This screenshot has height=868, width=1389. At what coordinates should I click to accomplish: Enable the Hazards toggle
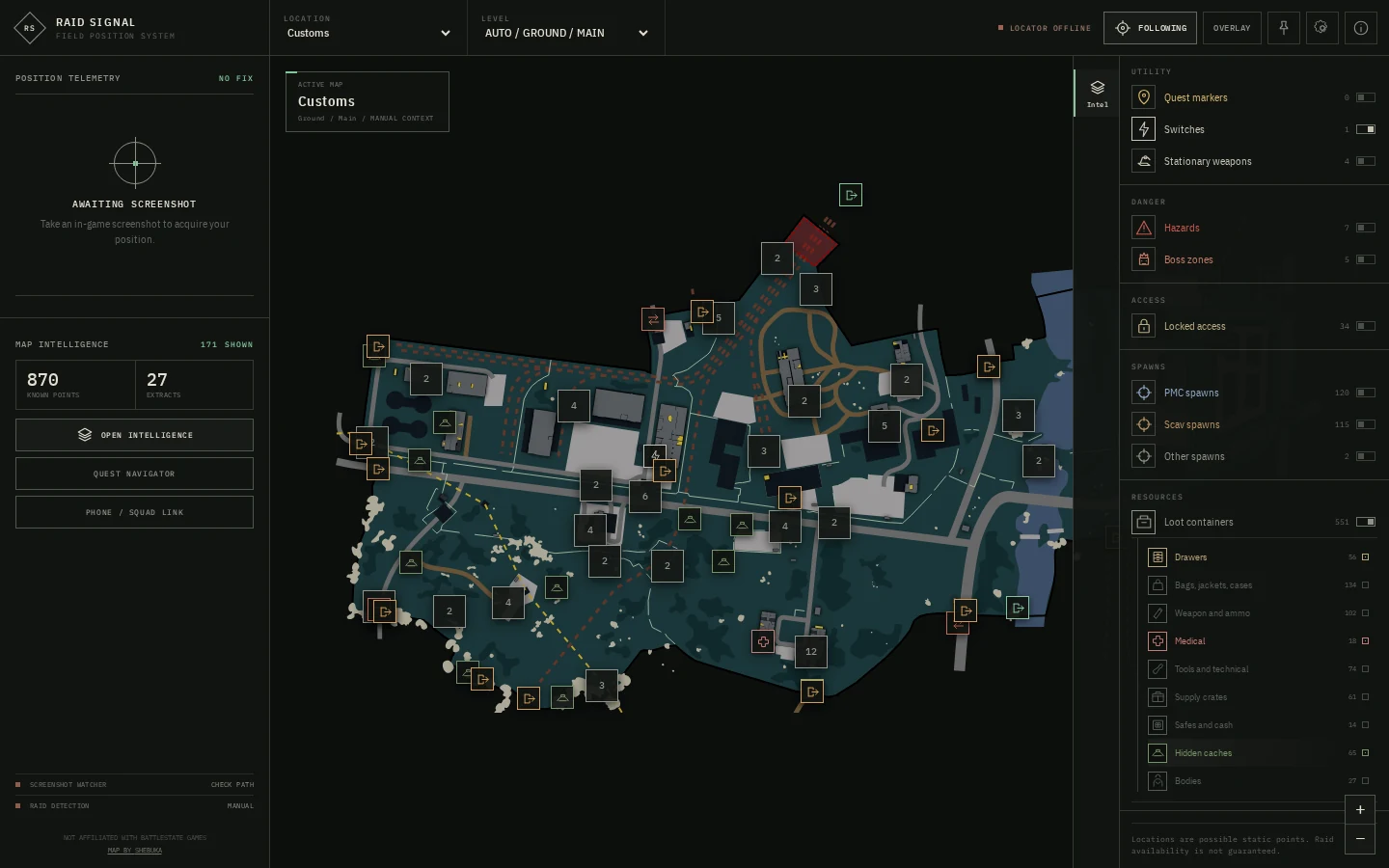point(1366,228)
